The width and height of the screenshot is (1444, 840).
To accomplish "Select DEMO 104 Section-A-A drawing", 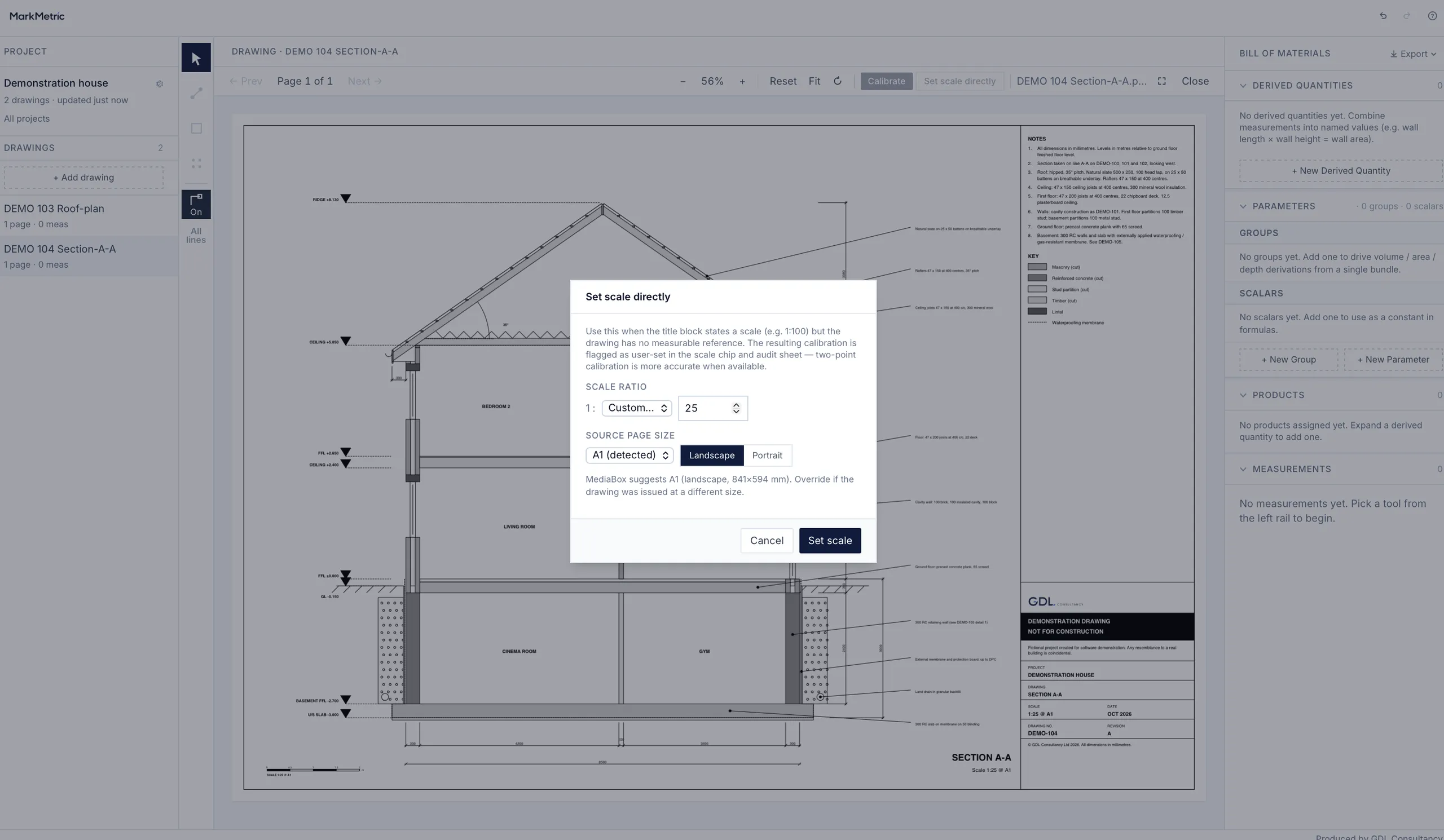I will pyautogui.click(x=89, y=256).
